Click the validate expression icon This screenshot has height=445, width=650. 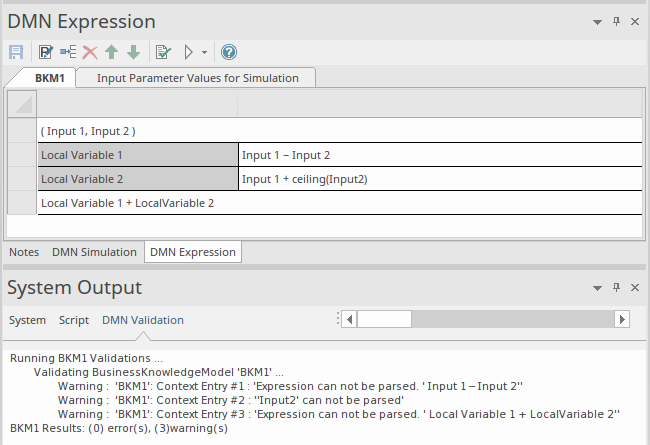click(x=163, y=52)
